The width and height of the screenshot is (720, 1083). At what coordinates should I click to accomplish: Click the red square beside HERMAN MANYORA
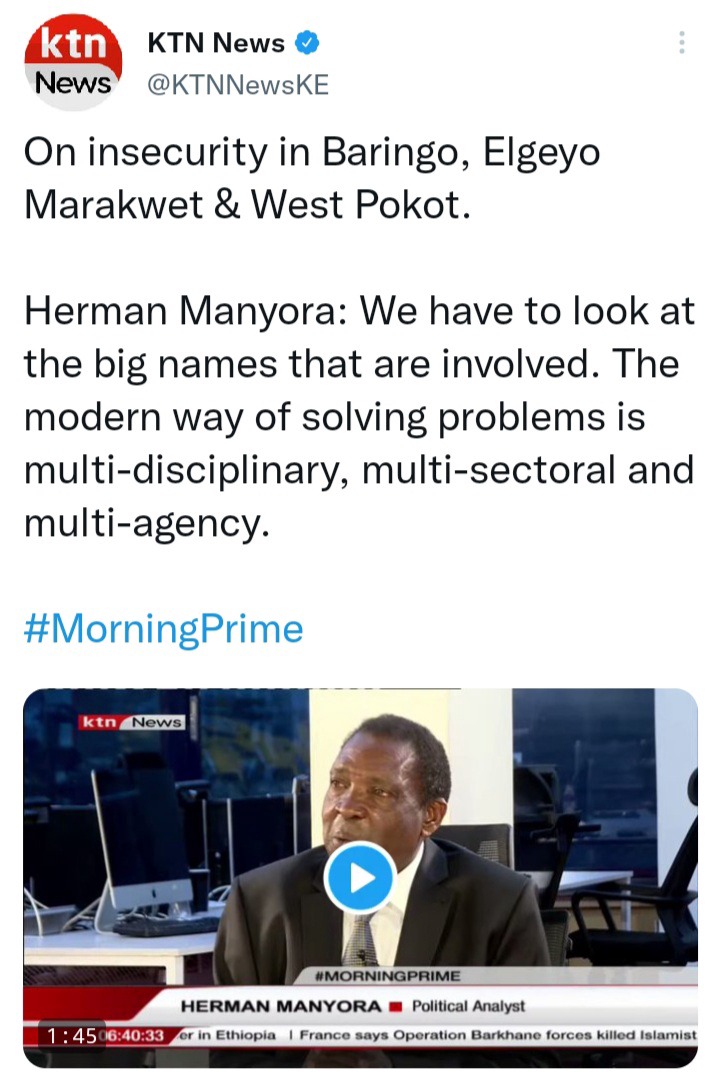[x=396, y=1006]
